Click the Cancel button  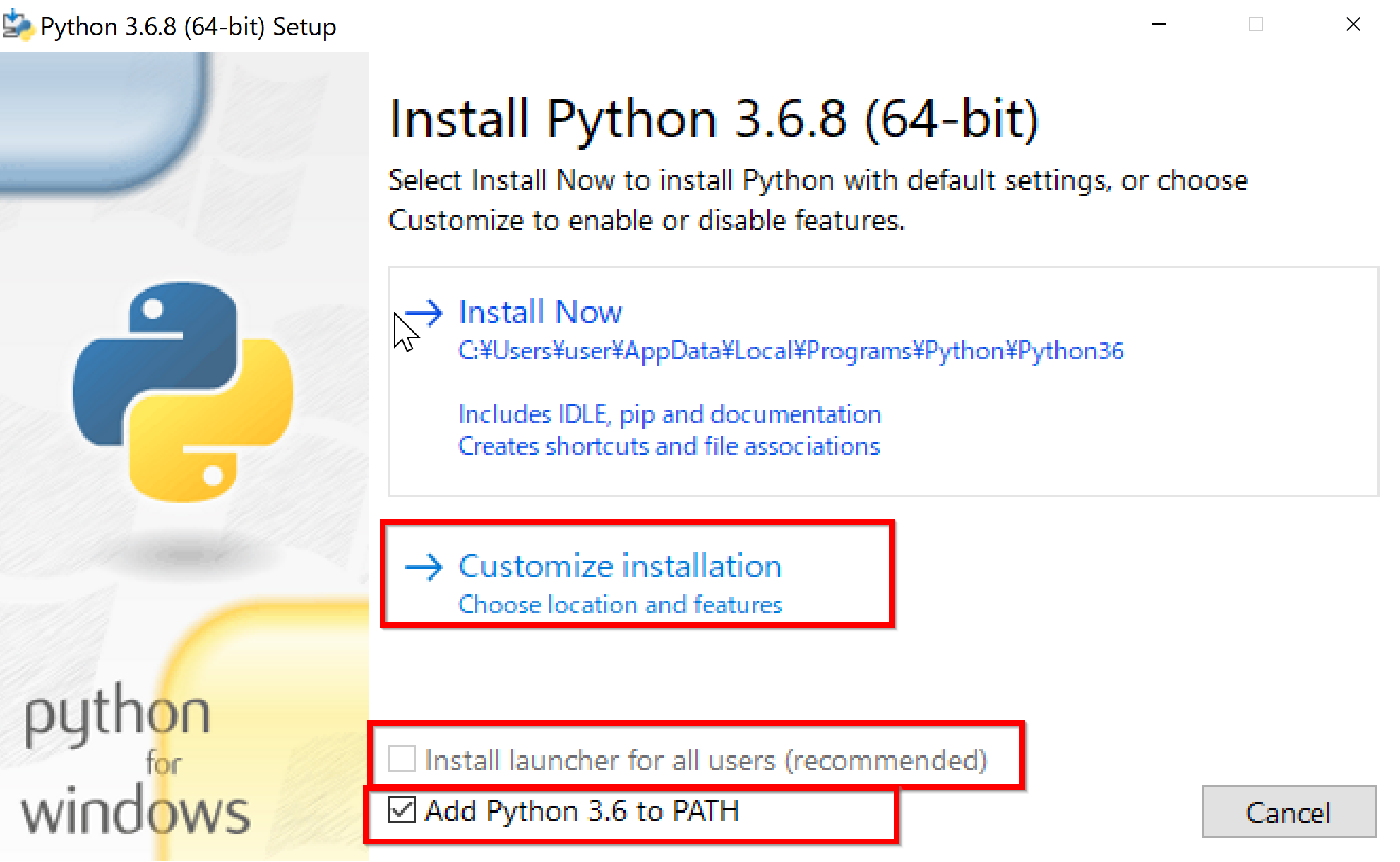click(1289, 812)
